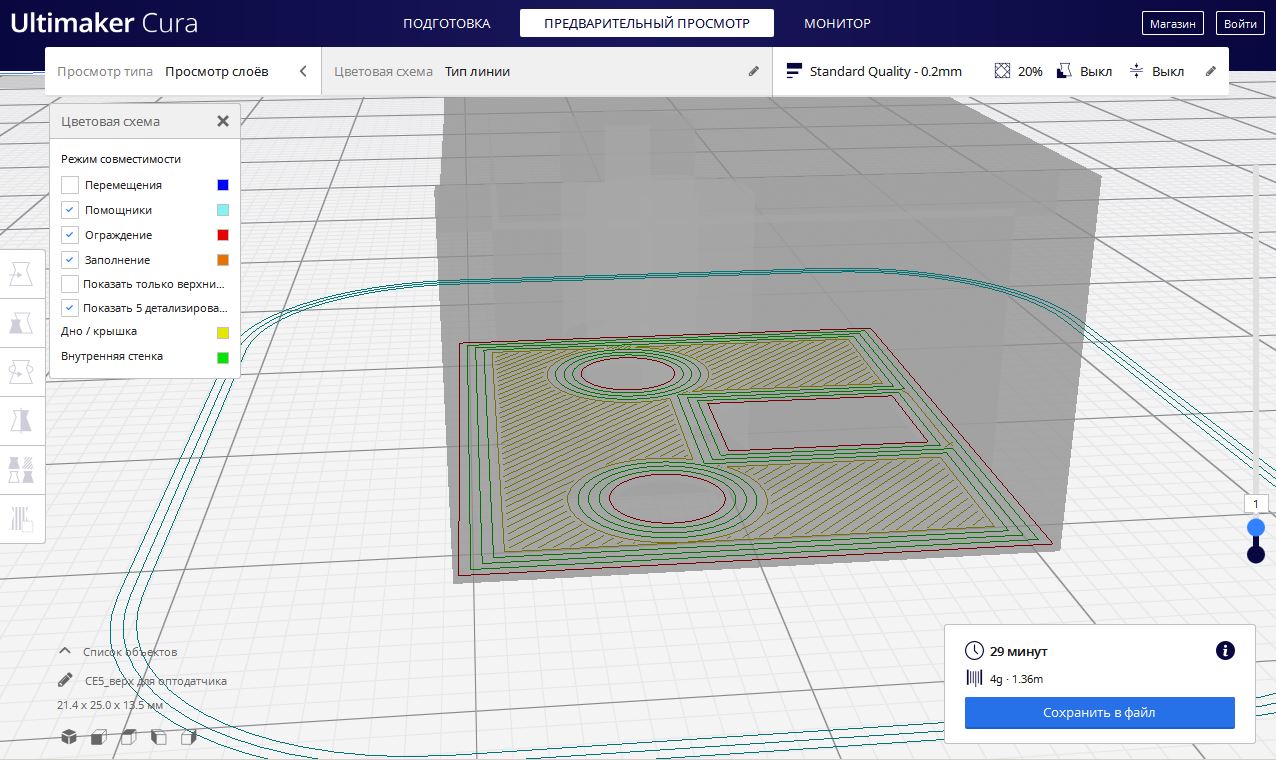Collapse the Список объектов list
Screen dimensions: 1276x760
[66, 652]
